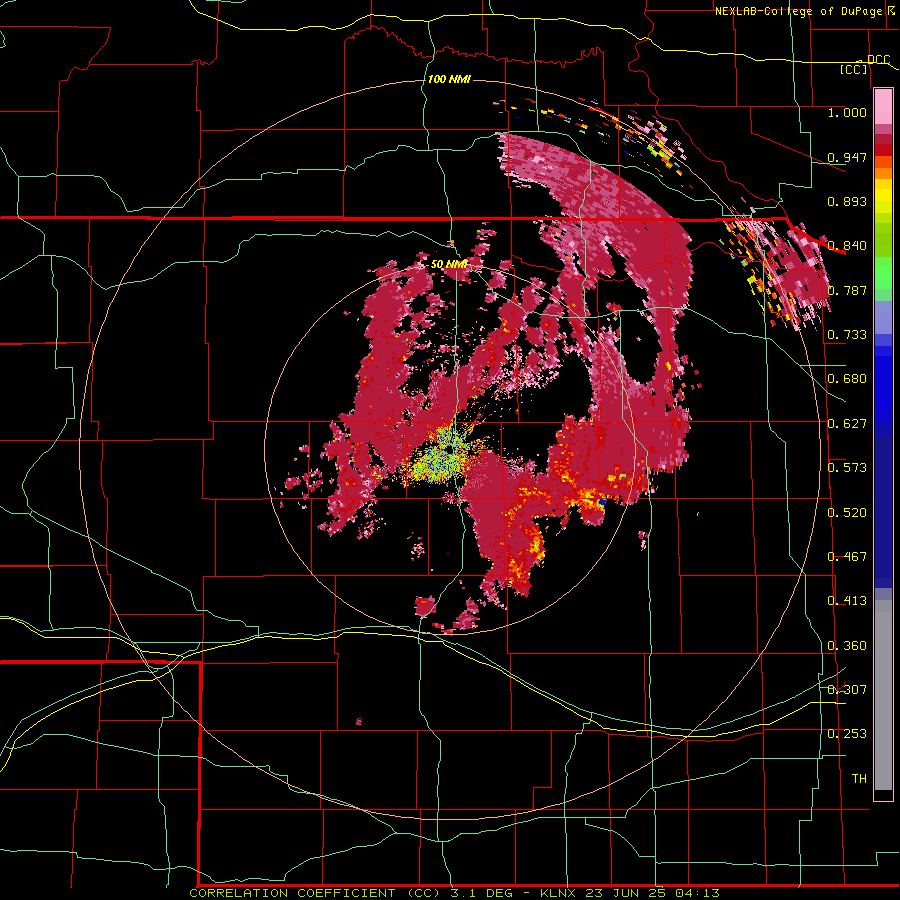Image resolution: width=900 pixels, height=900 pixels.
Task: Click the 0.680 scale value
Action: click(x=847, y=378)
